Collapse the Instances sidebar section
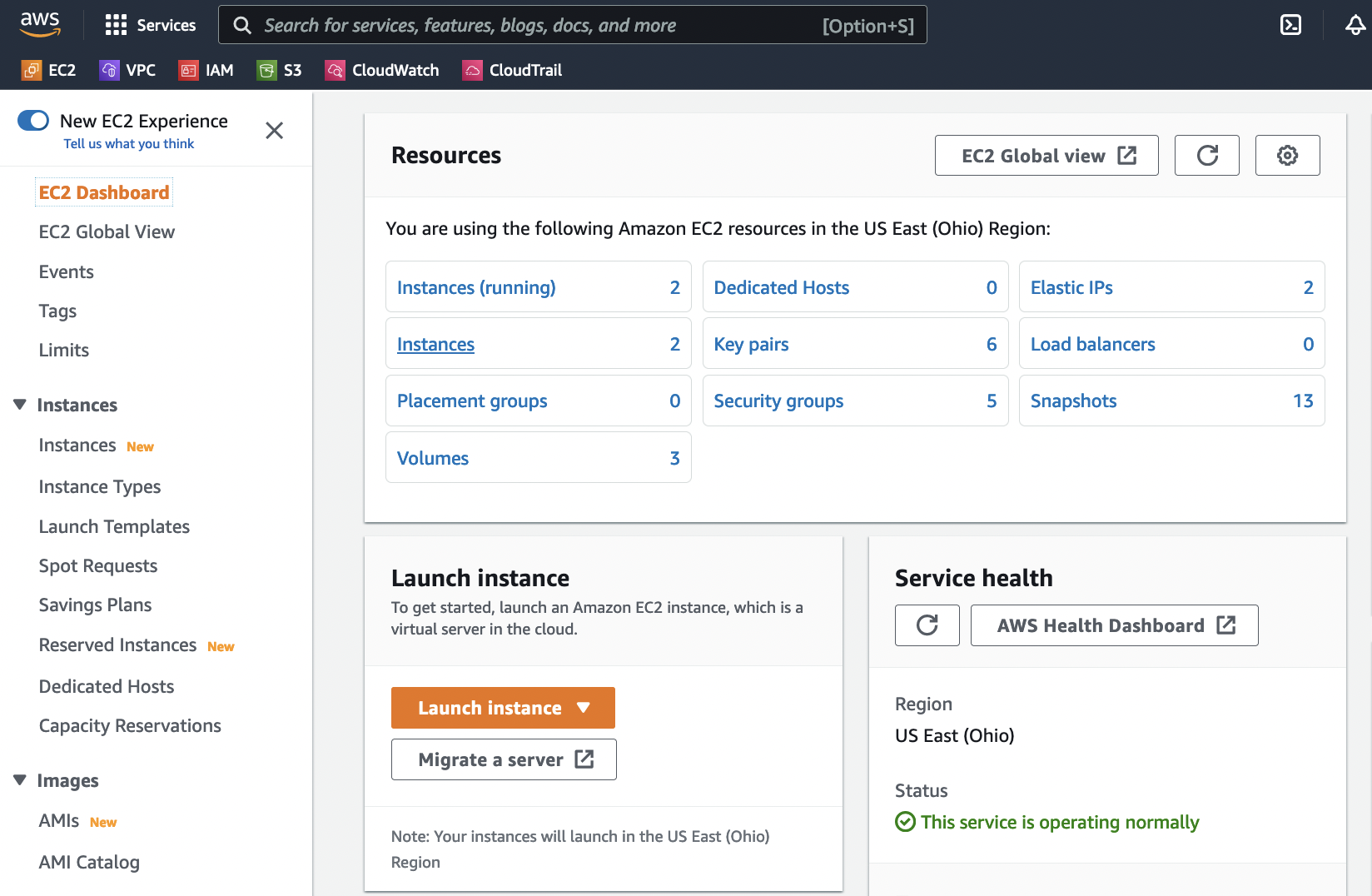The height and width of the screenshot is (896, 1372). point(20,405)
